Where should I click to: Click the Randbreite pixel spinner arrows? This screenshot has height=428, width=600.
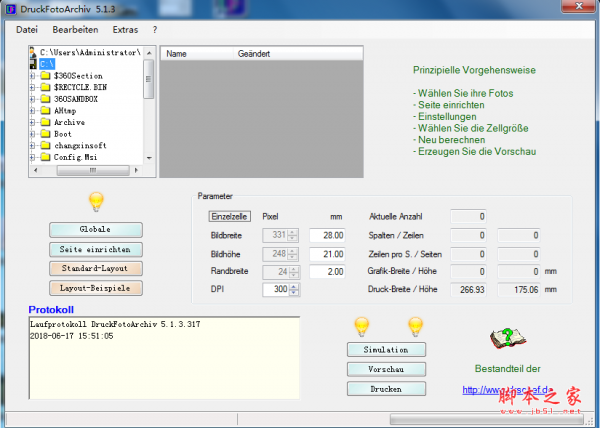[294, 272]
